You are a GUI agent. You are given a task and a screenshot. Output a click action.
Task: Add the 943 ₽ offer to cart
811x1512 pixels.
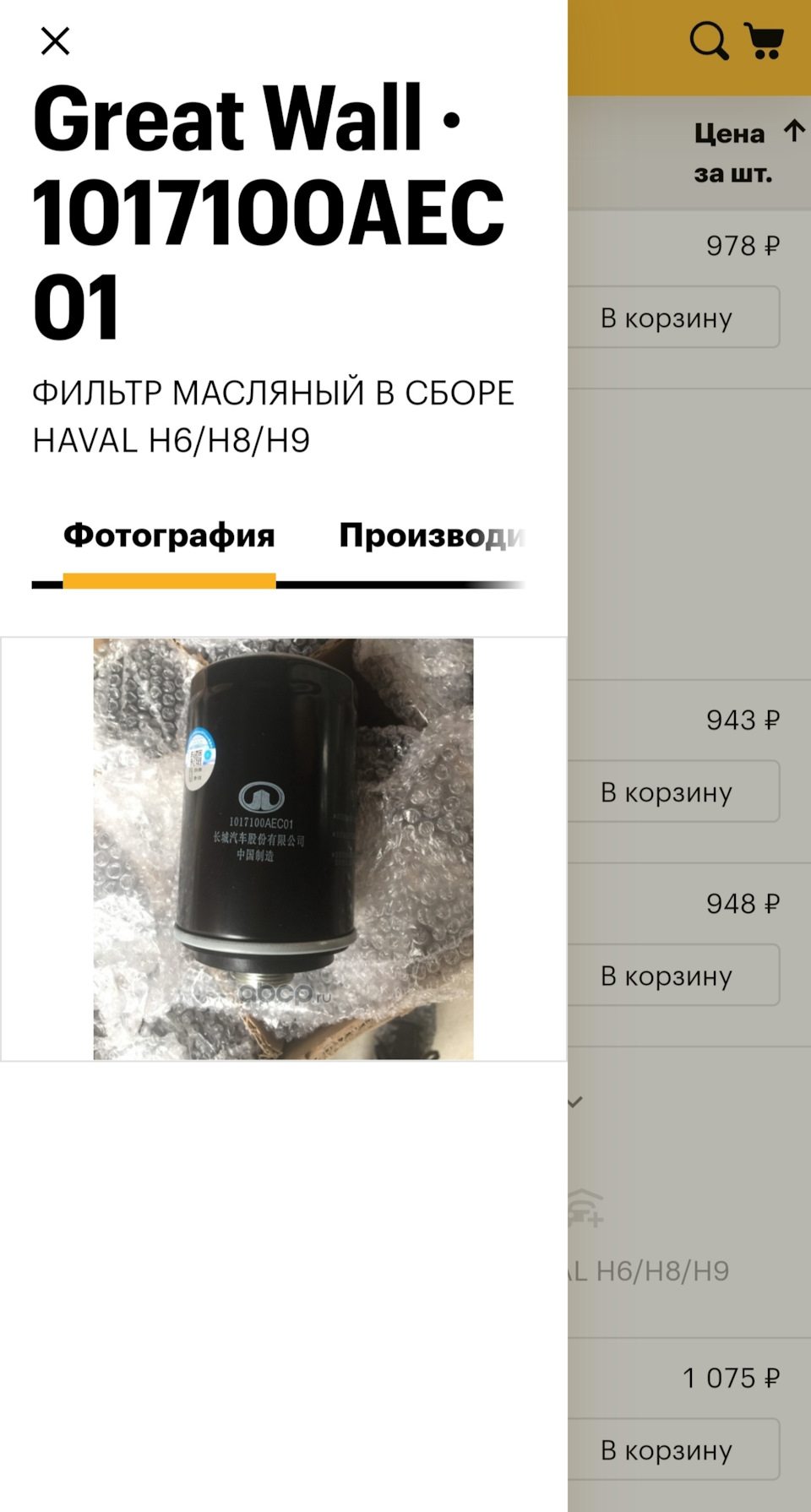pyautogui.click(x=673, y=791)
